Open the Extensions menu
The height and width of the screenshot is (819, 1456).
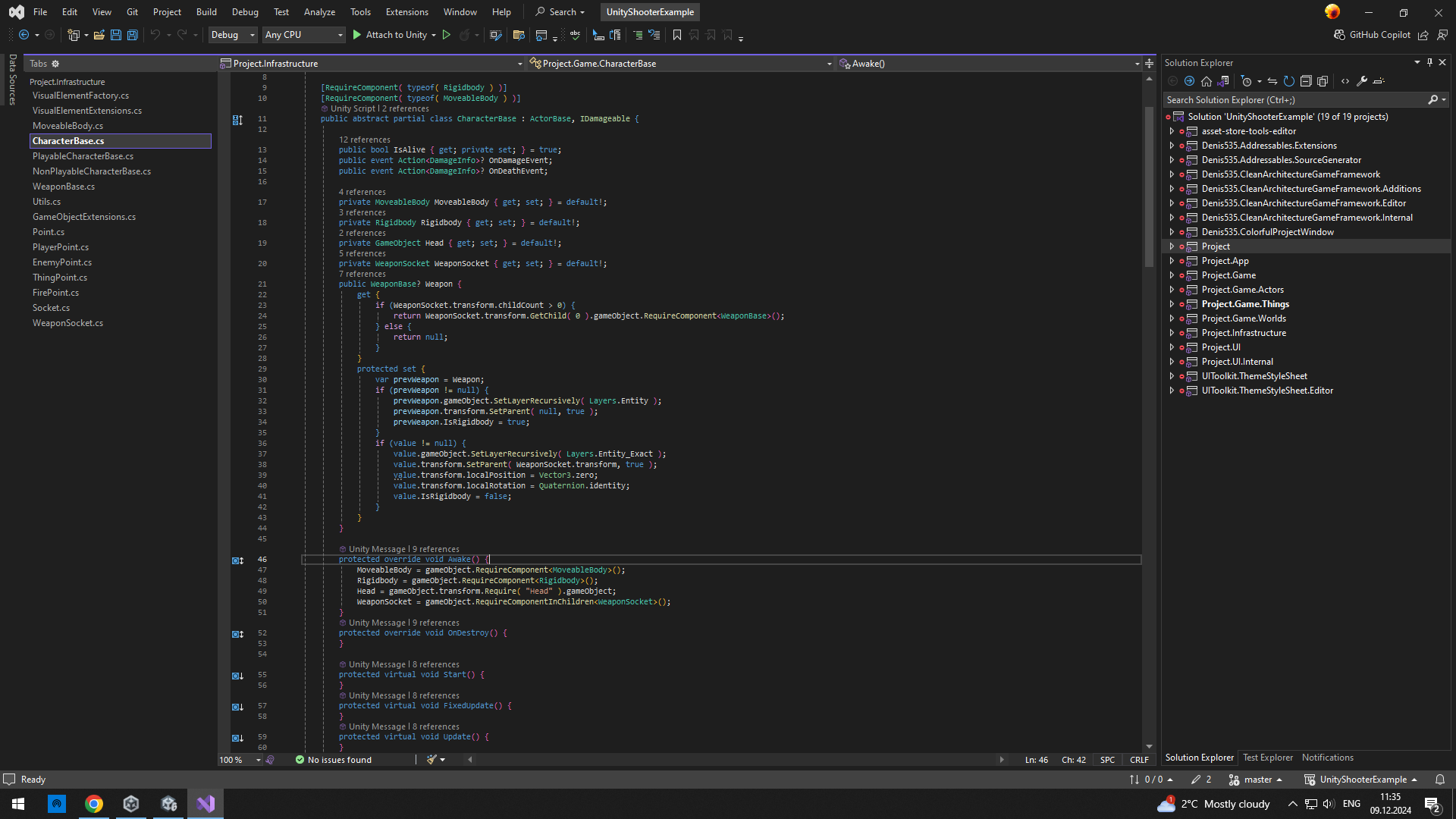[406, 12]
